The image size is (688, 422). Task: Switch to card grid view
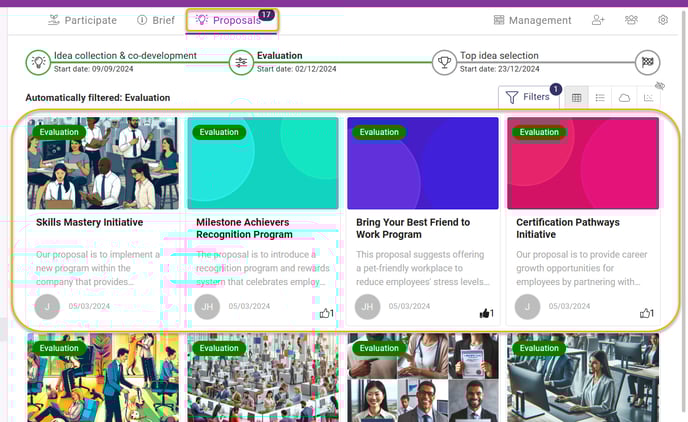(577, 97)
